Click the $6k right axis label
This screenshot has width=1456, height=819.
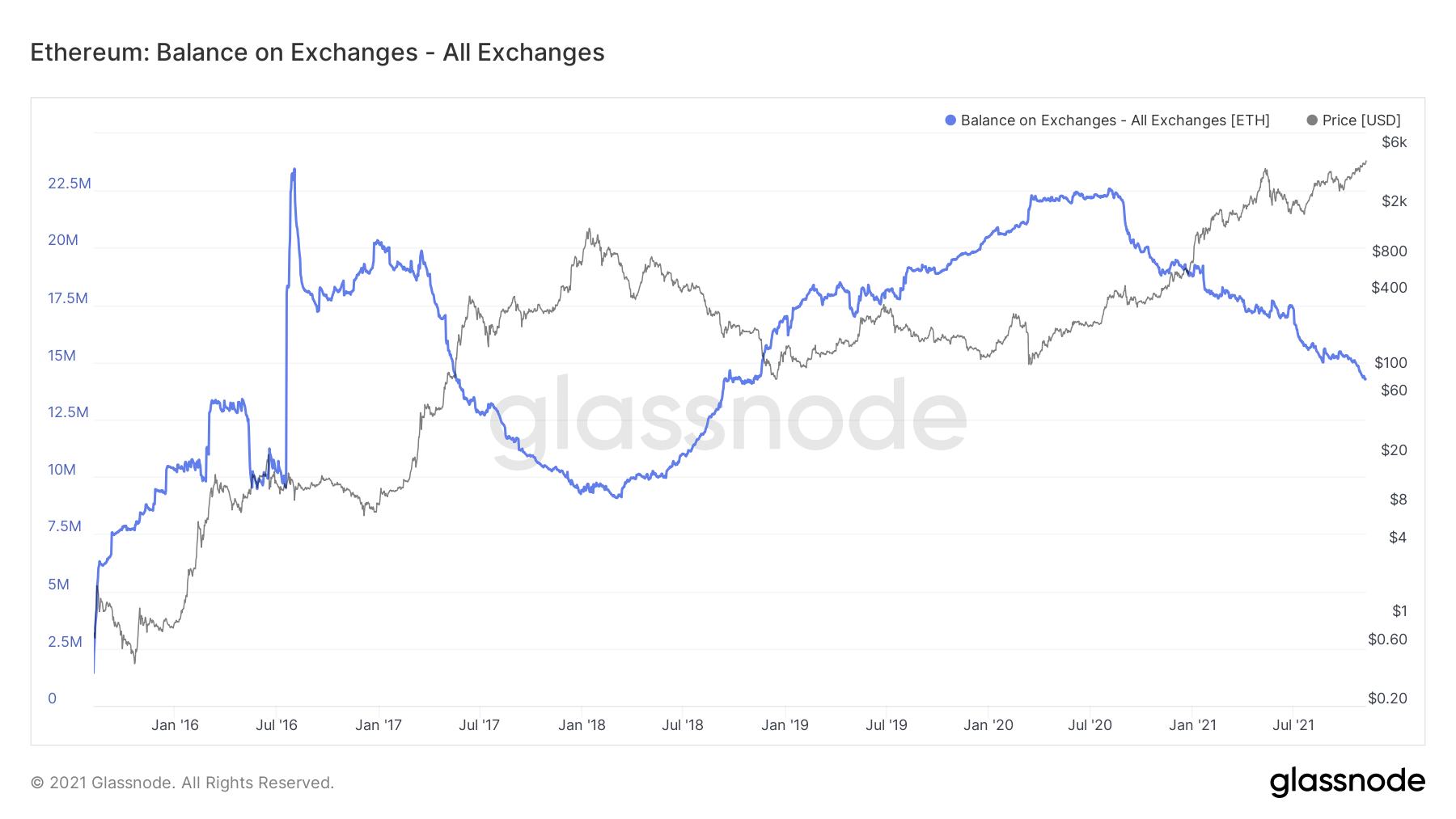coord(1395,142)
